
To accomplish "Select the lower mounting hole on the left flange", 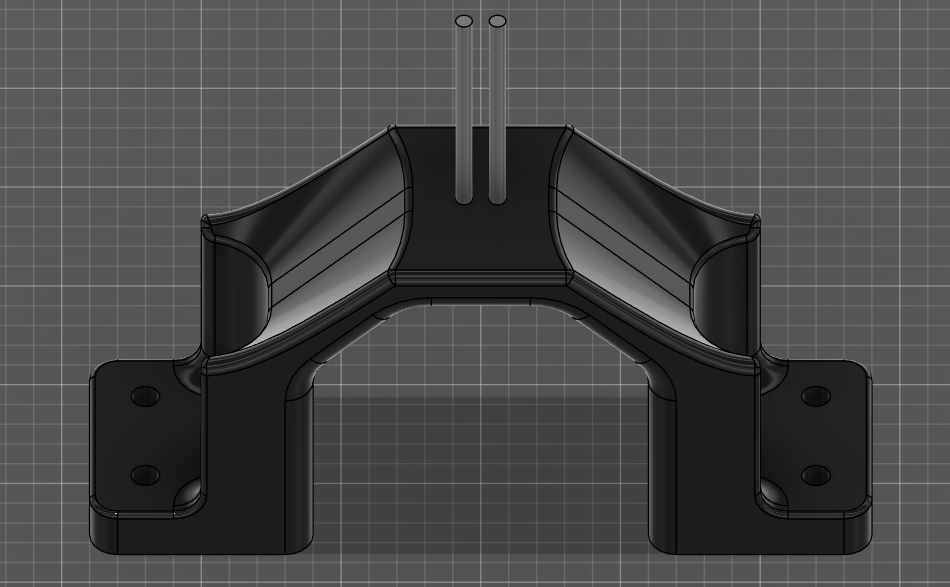I will (x=145, y=474).
